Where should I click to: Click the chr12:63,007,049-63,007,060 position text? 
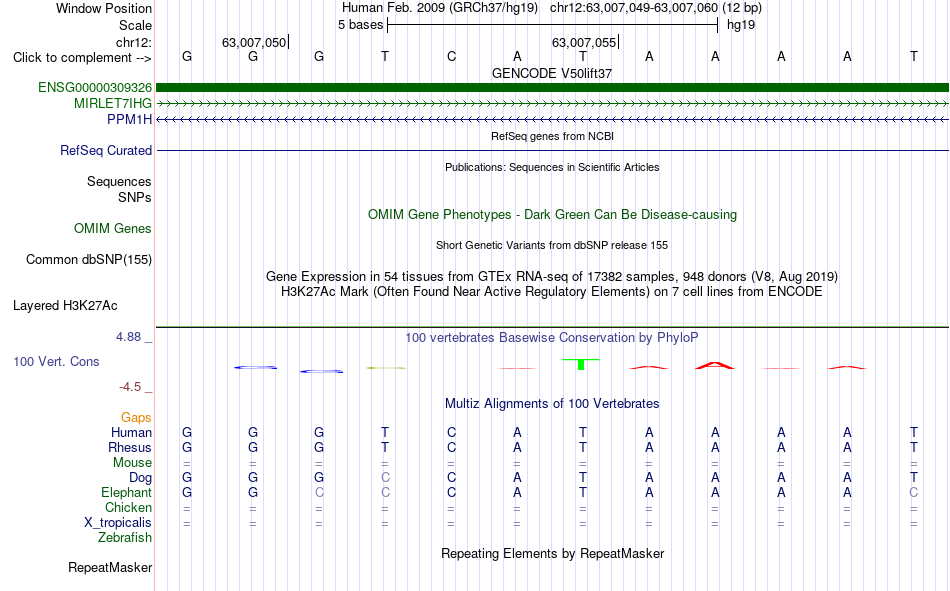(634, 8)
